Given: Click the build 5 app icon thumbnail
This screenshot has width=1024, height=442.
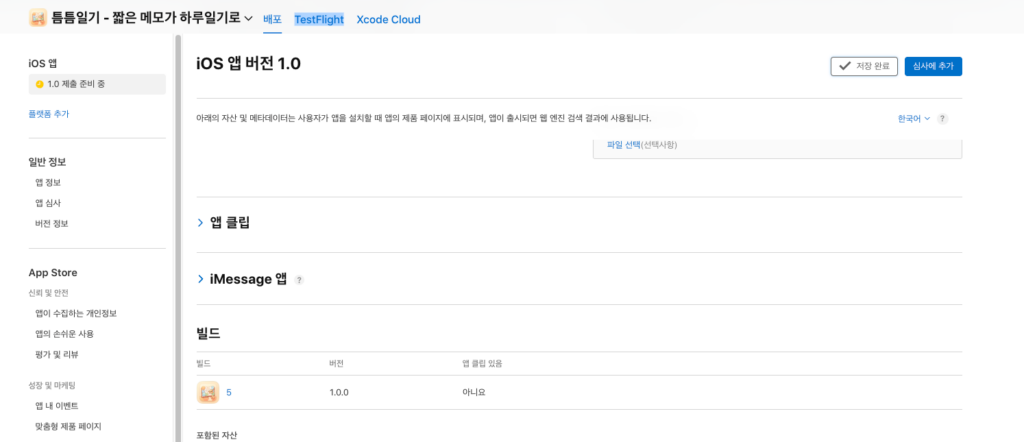Looking at the screenshot, I should click(x=208, y=392).
